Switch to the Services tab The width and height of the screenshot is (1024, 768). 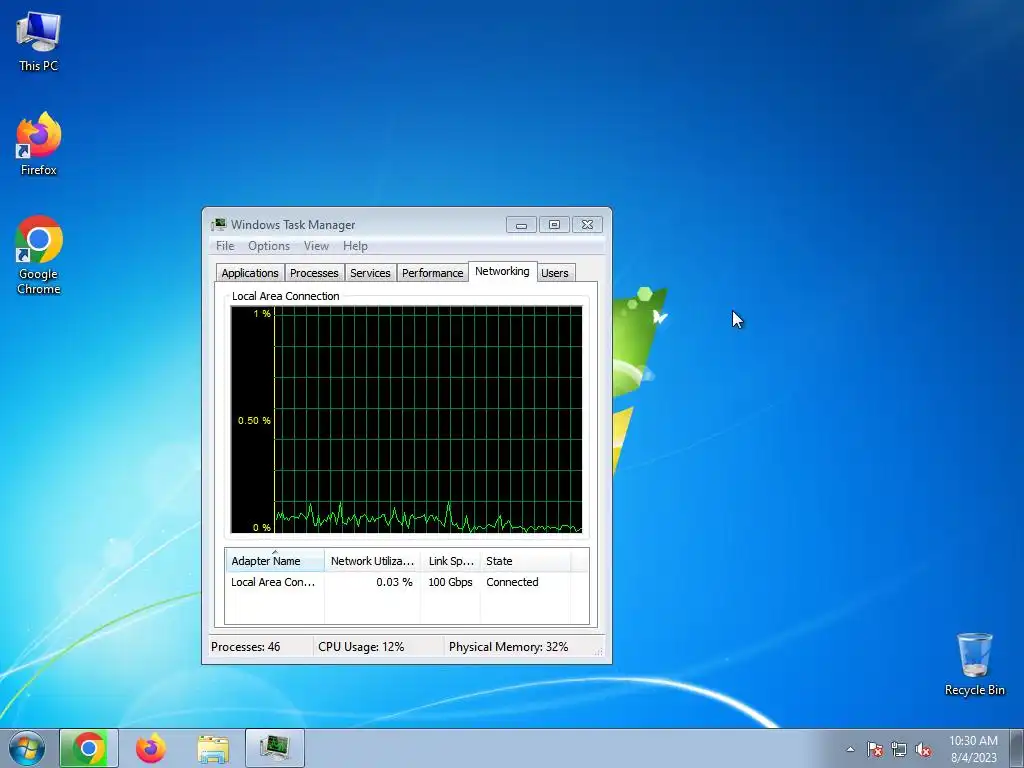pyautogui.click(x=370, y=273)
